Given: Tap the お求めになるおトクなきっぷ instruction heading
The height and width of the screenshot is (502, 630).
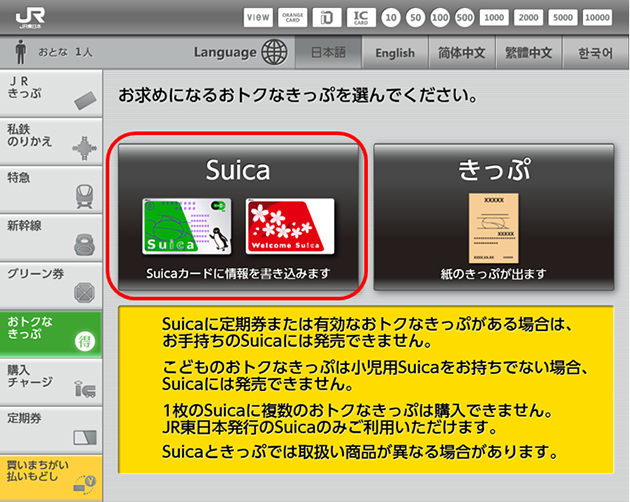Looking at the screenshot, I should [x=298, y=96].
